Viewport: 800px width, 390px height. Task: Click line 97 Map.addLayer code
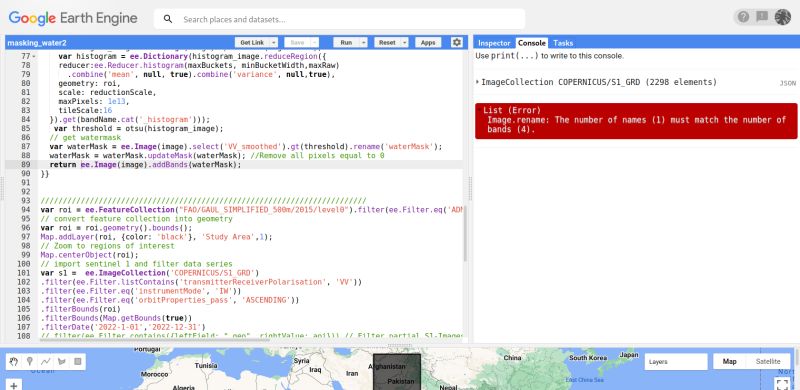(156, 237)
